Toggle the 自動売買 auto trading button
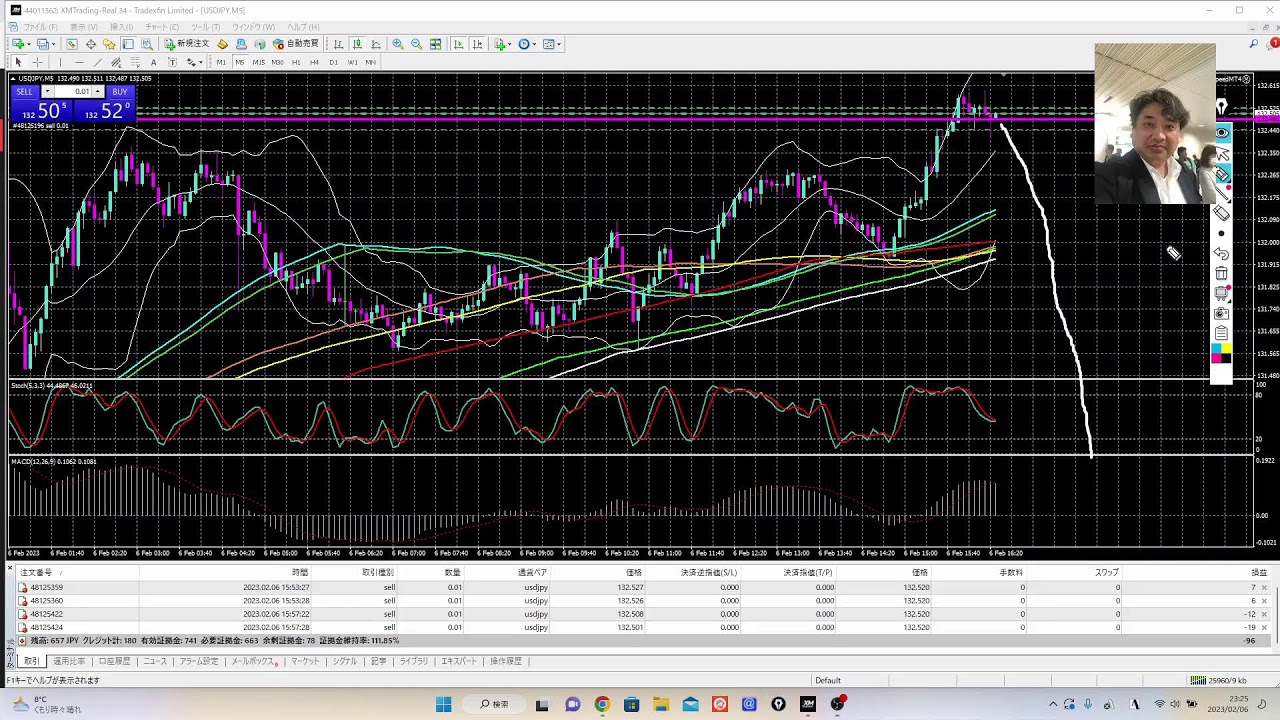 pyautogui.click(x=295, y=44)
